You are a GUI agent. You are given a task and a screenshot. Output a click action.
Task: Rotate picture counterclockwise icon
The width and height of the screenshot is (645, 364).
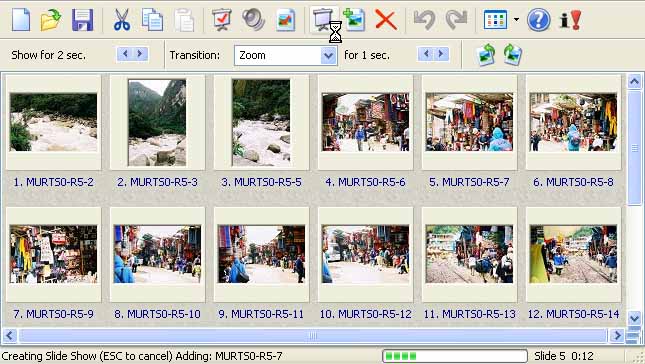tap(485, 55)
